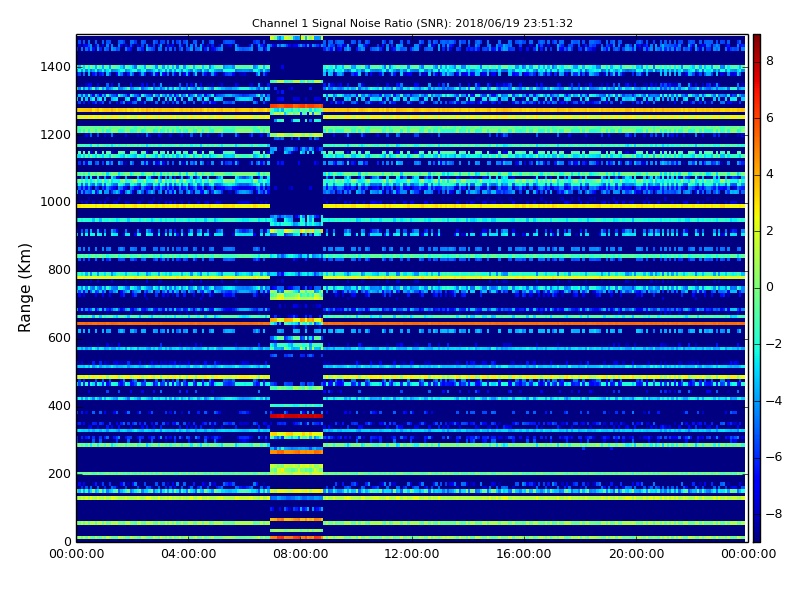Click the orange horizontal band near 640 km
Viewport: 800px width, 600px height.
click(411, 323)
